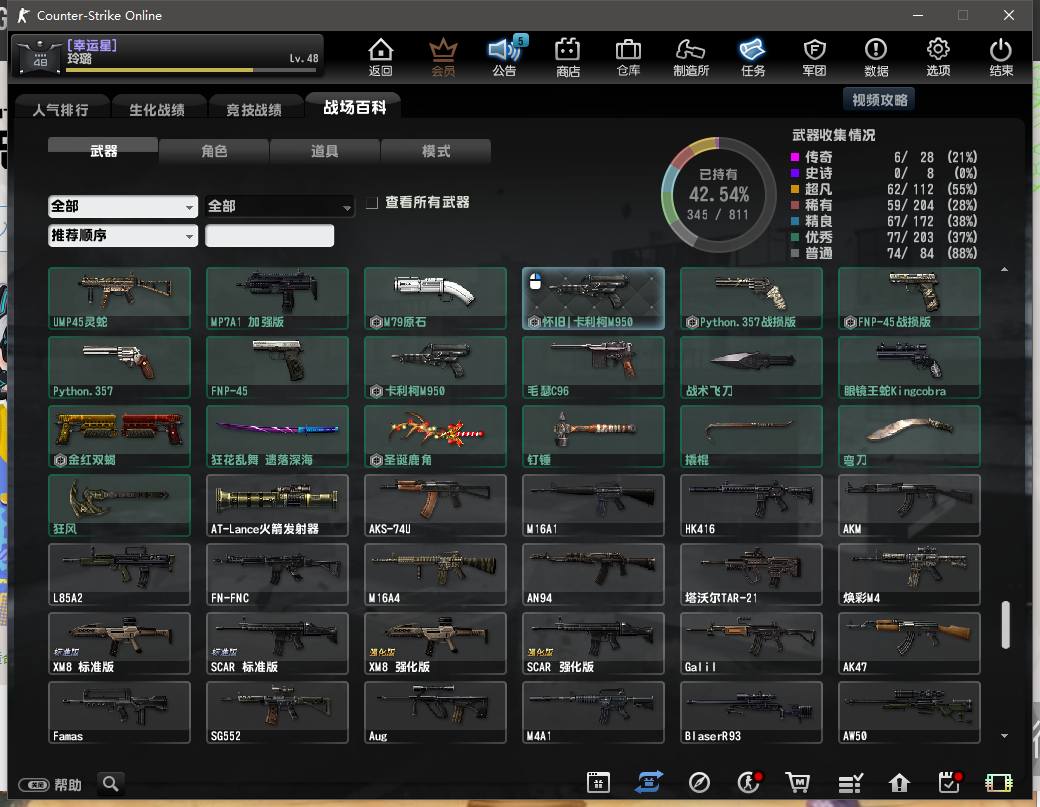Select the 狂风 axe weapon card
Viewport: 1040px width, 807px height.
[x=119, y=505]
